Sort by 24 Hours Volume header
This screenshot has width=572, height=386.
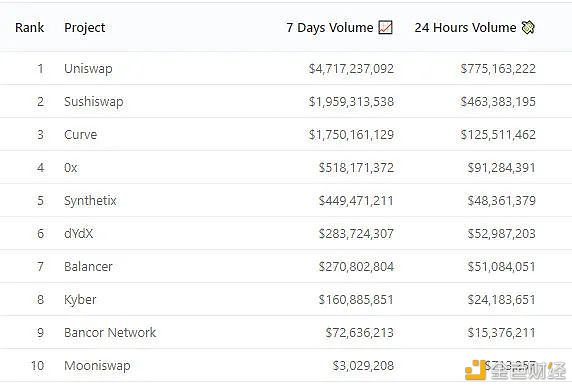[x=465, y=27]
